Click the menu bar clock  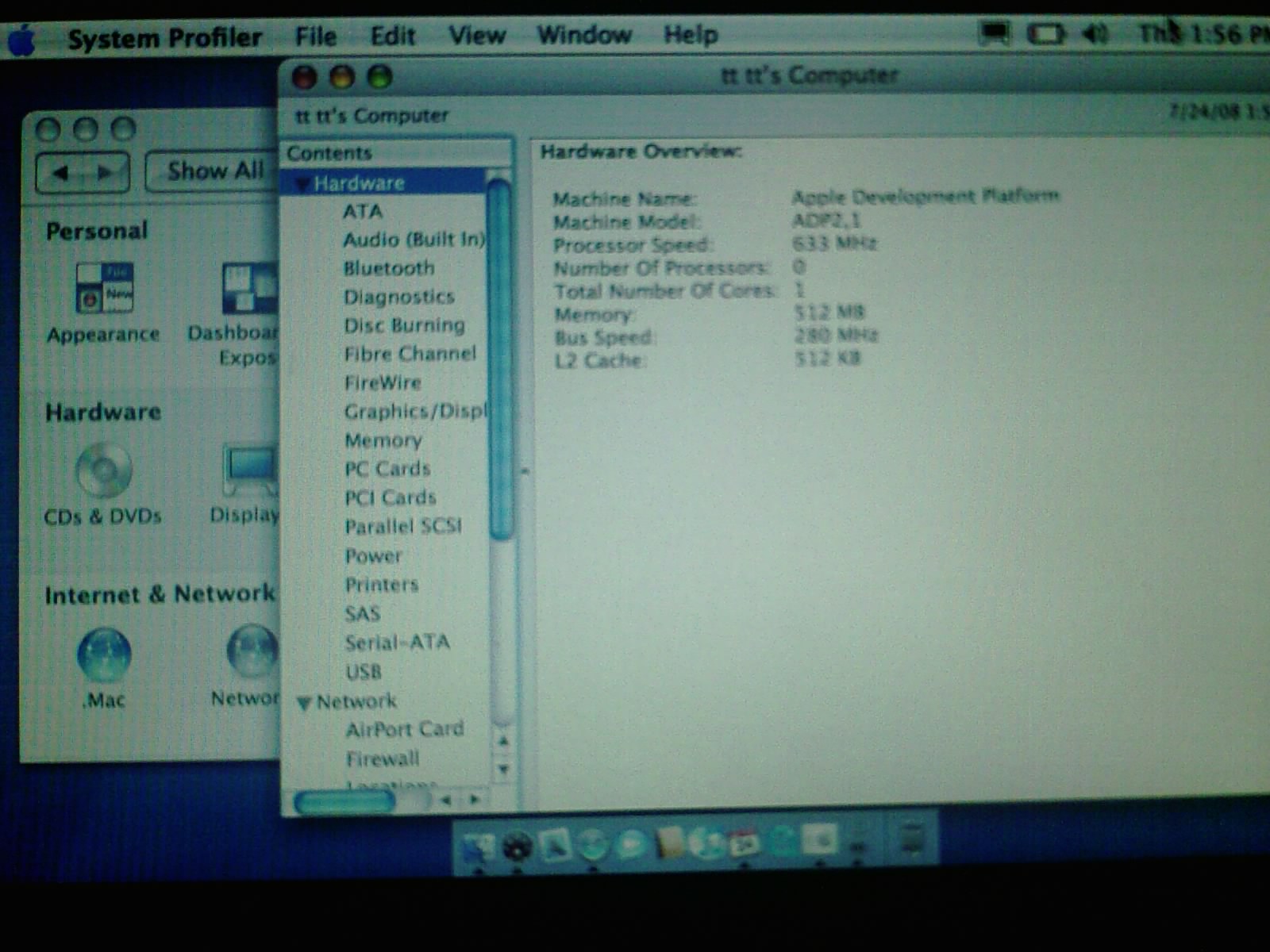coord(1203,33)
